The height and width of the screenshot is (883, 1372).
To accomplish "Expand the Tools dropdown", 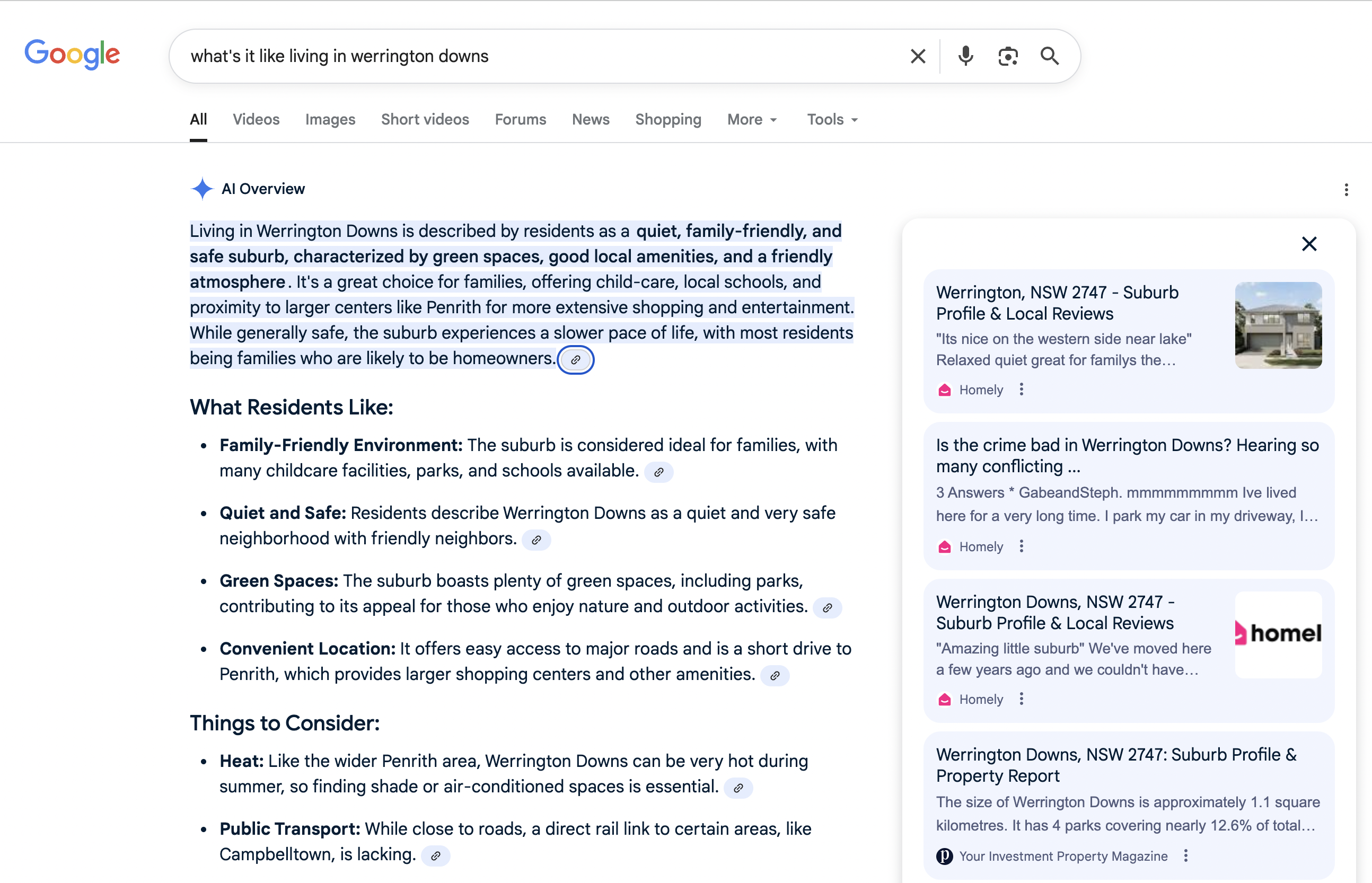I will [832, 119].
